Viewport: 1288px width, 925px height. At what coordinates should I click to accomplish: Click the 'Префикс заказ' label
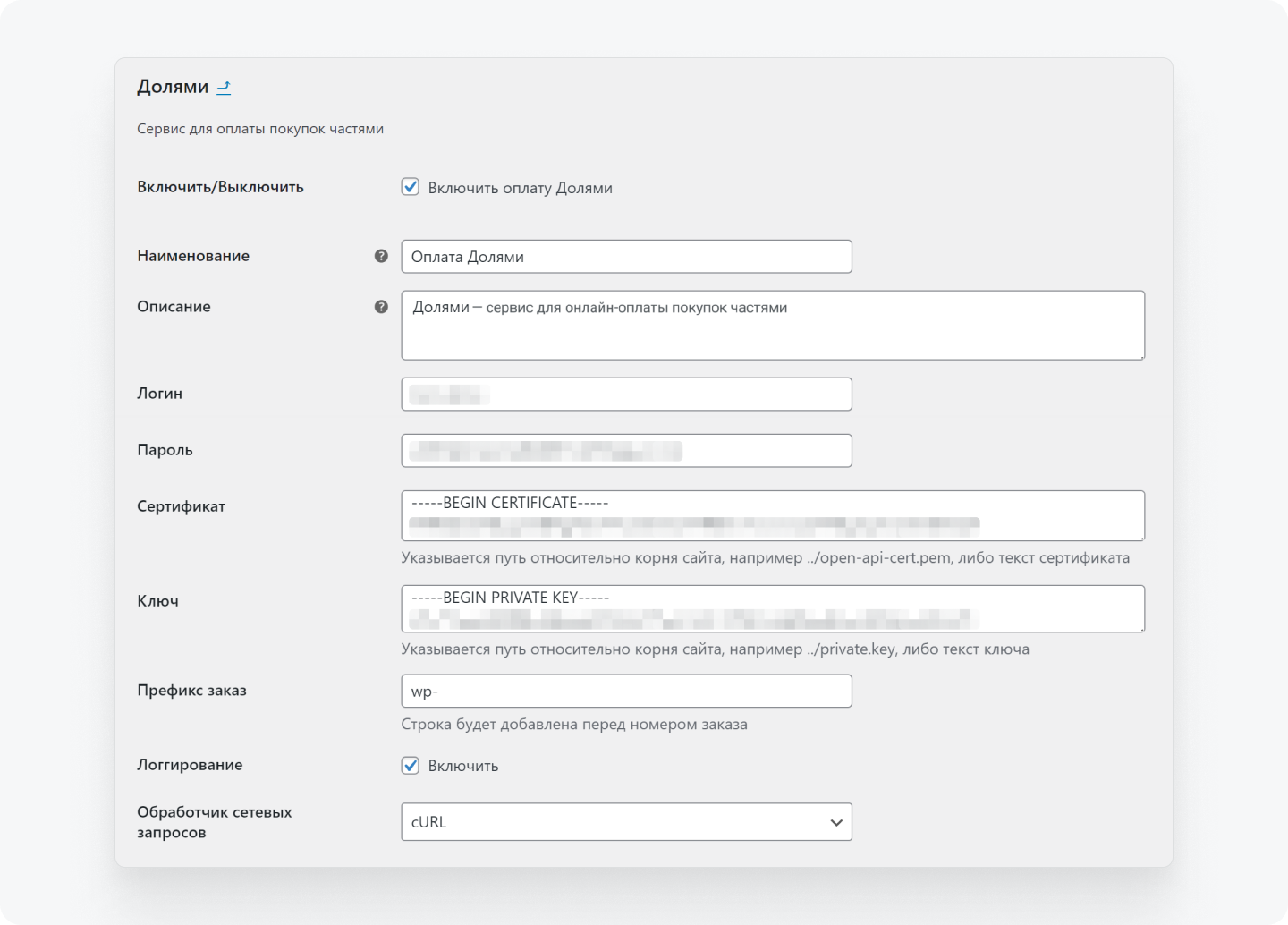(192, 691)
